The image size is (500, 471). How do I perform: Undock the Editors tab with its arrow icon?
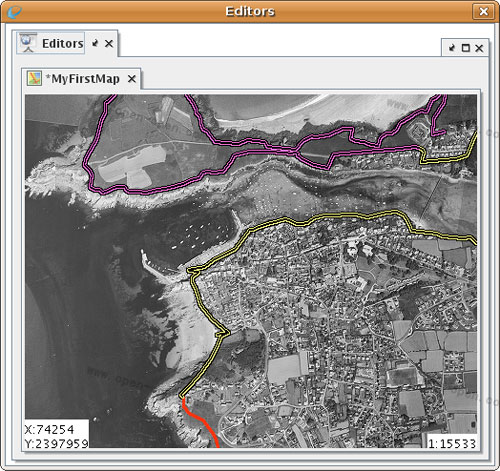(x=96, y=43)
